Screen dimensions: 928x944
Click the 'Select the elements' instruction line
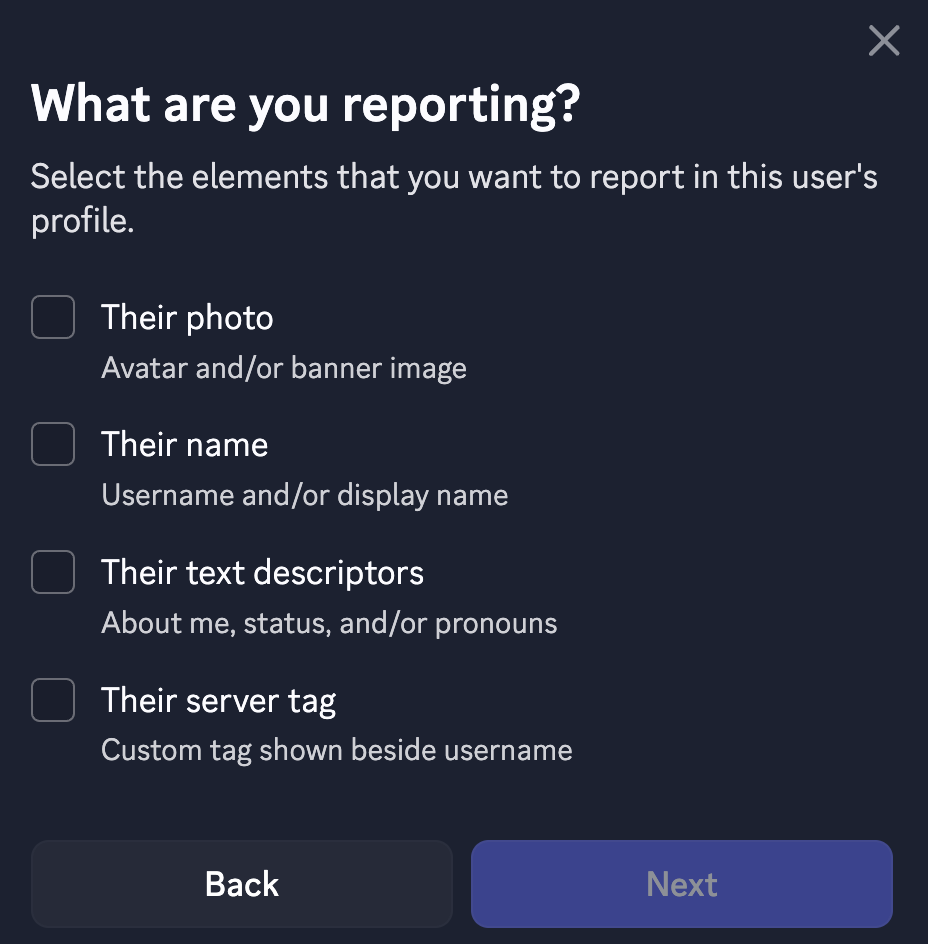pos(453,177)
